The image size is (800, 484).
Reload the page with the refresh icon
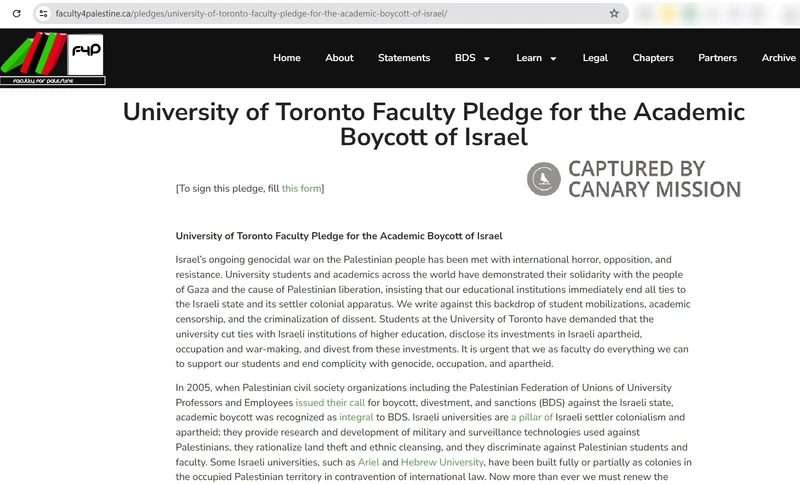point(16,14)
